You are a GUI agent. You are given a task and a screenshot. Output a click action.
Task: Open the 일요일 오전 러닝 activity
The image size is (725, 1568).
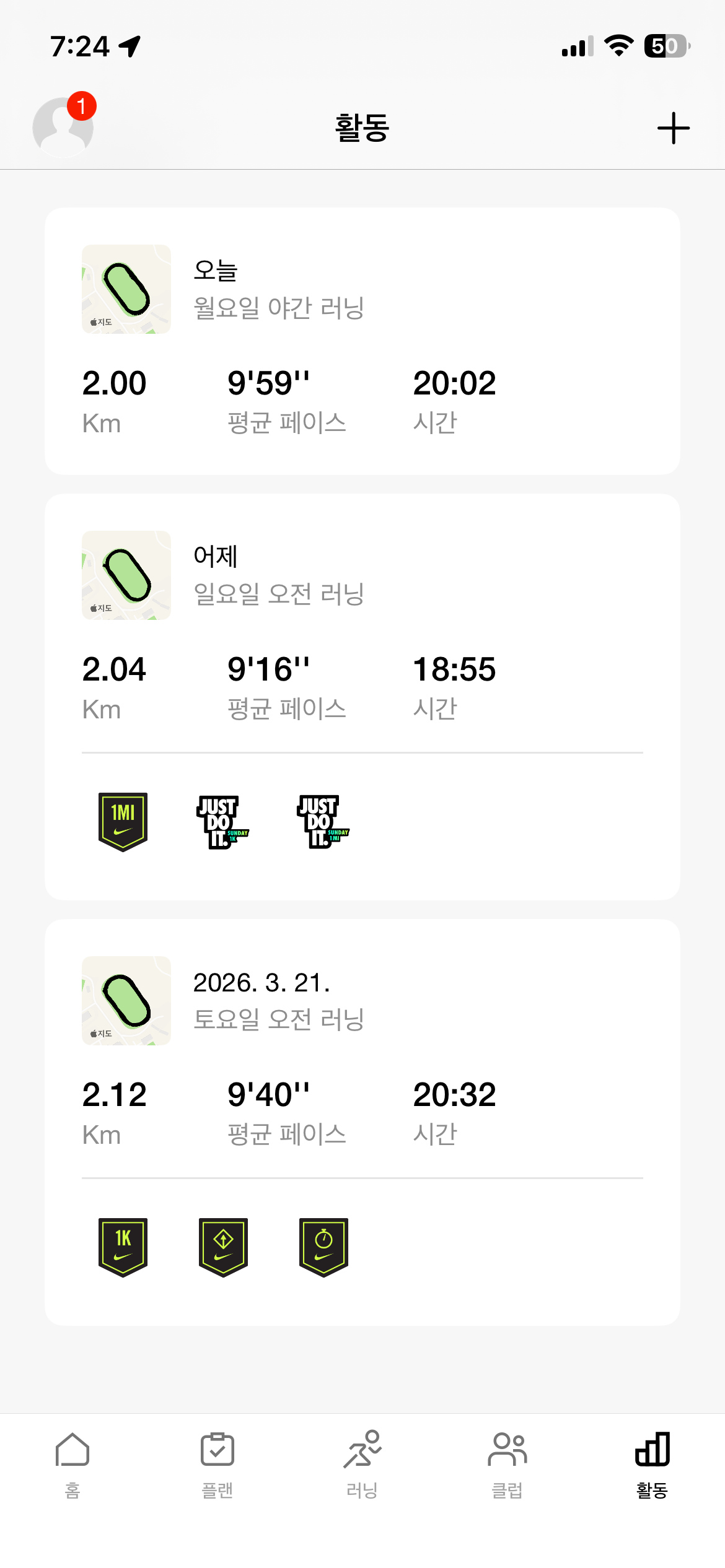pos(279,594)
